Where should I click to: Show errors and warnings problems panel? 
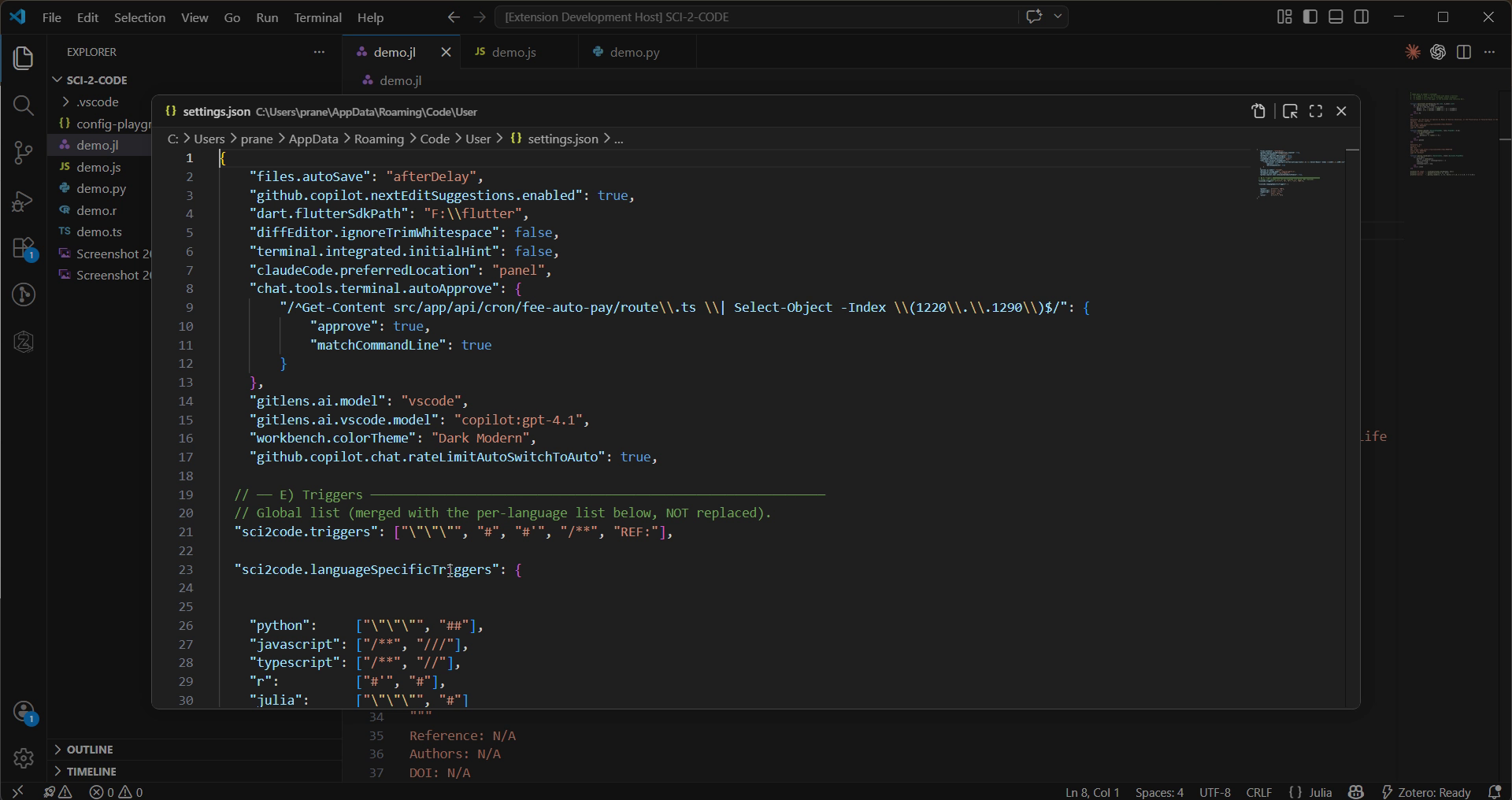pyautogui.click(x=117, y=792)
